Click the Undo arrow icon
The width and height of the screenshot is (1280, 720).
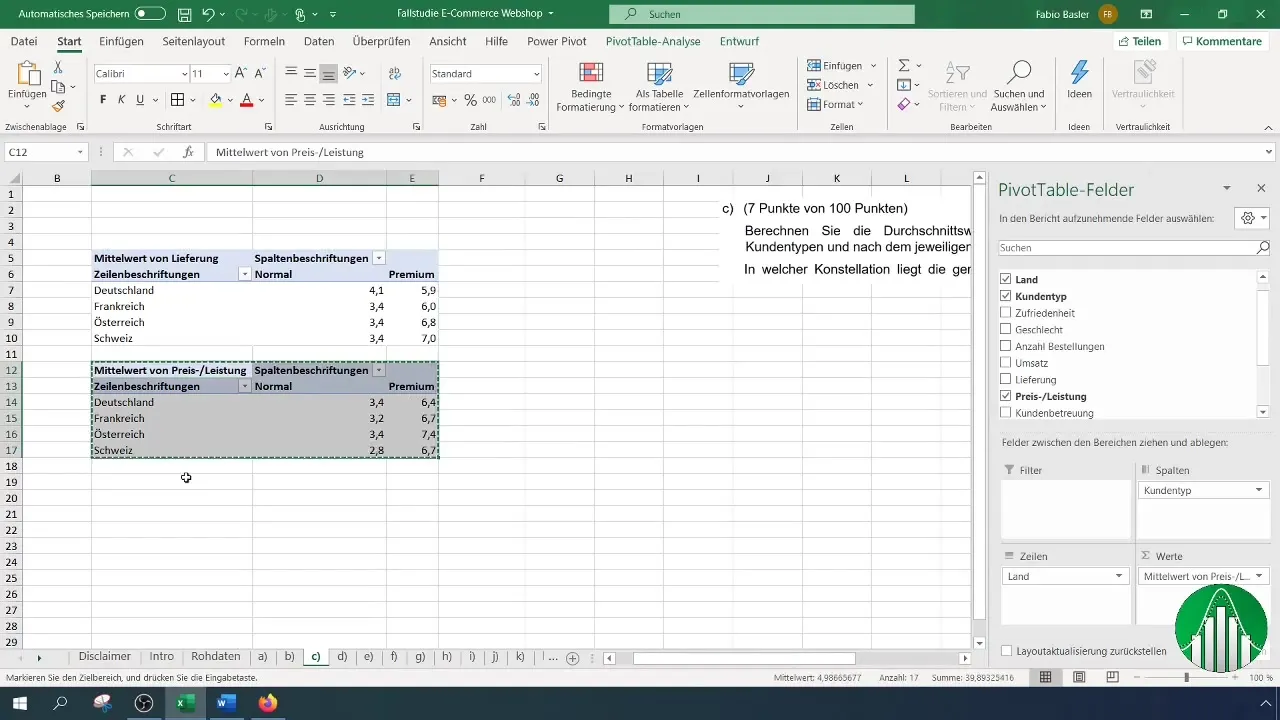(208, 15)
